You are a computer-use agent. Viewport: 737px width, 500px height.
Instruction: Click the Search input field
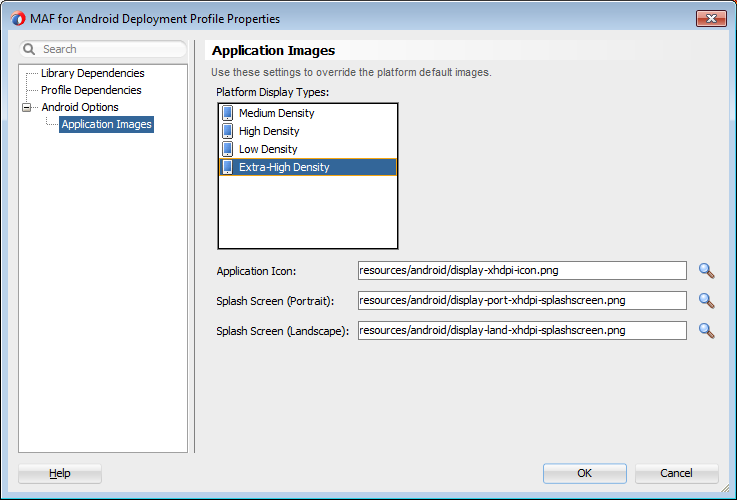click(103, 49)
